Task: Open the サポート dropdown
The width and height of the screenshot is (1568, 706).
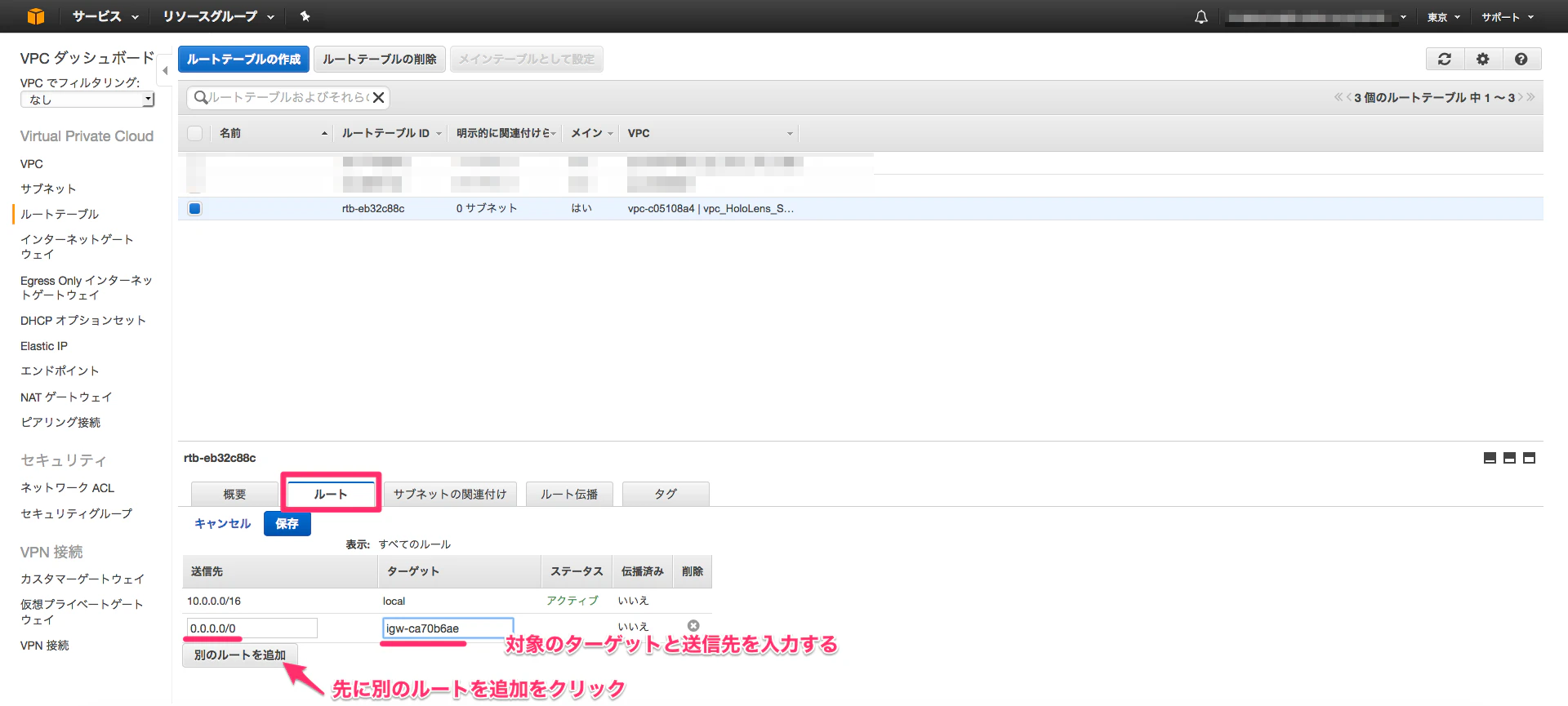Action: tap(1508, 17)
